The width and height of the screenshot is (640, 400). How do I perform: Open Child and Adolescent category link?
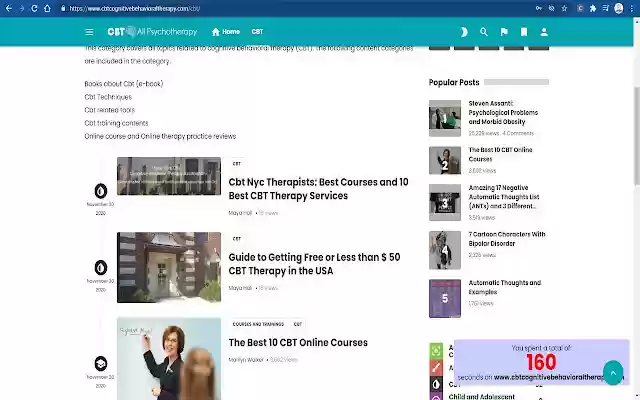coord(482,396)
